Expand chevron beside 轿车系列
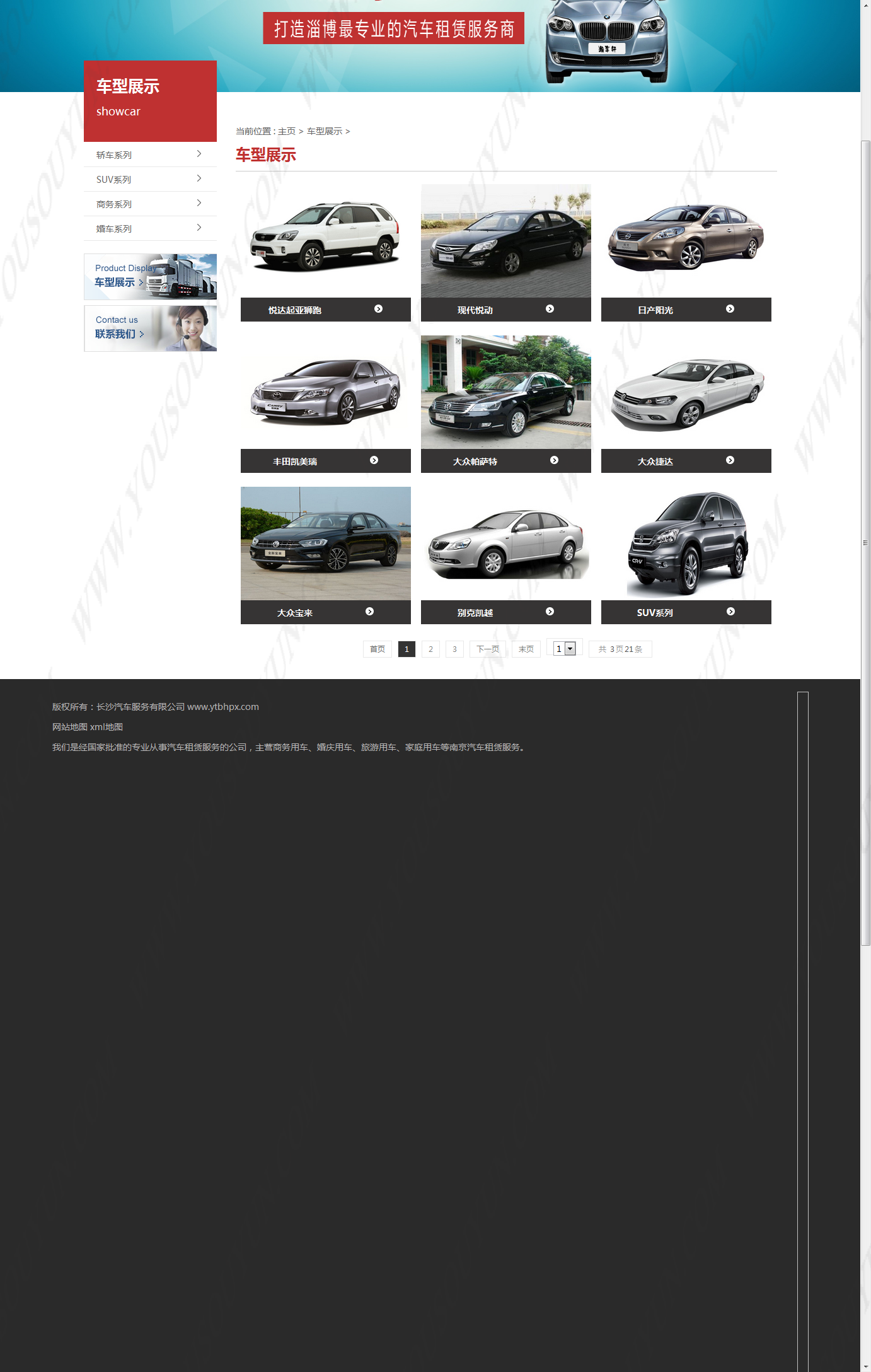The image size is (871, 1372). [x=199, y=154]
